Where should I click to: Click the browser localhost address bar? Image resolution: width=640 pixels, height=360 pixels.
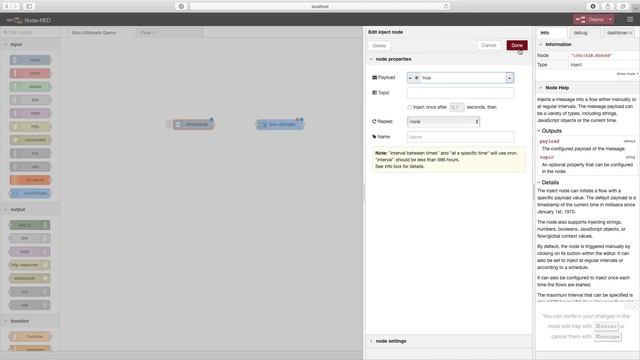(x=320, y=6)
